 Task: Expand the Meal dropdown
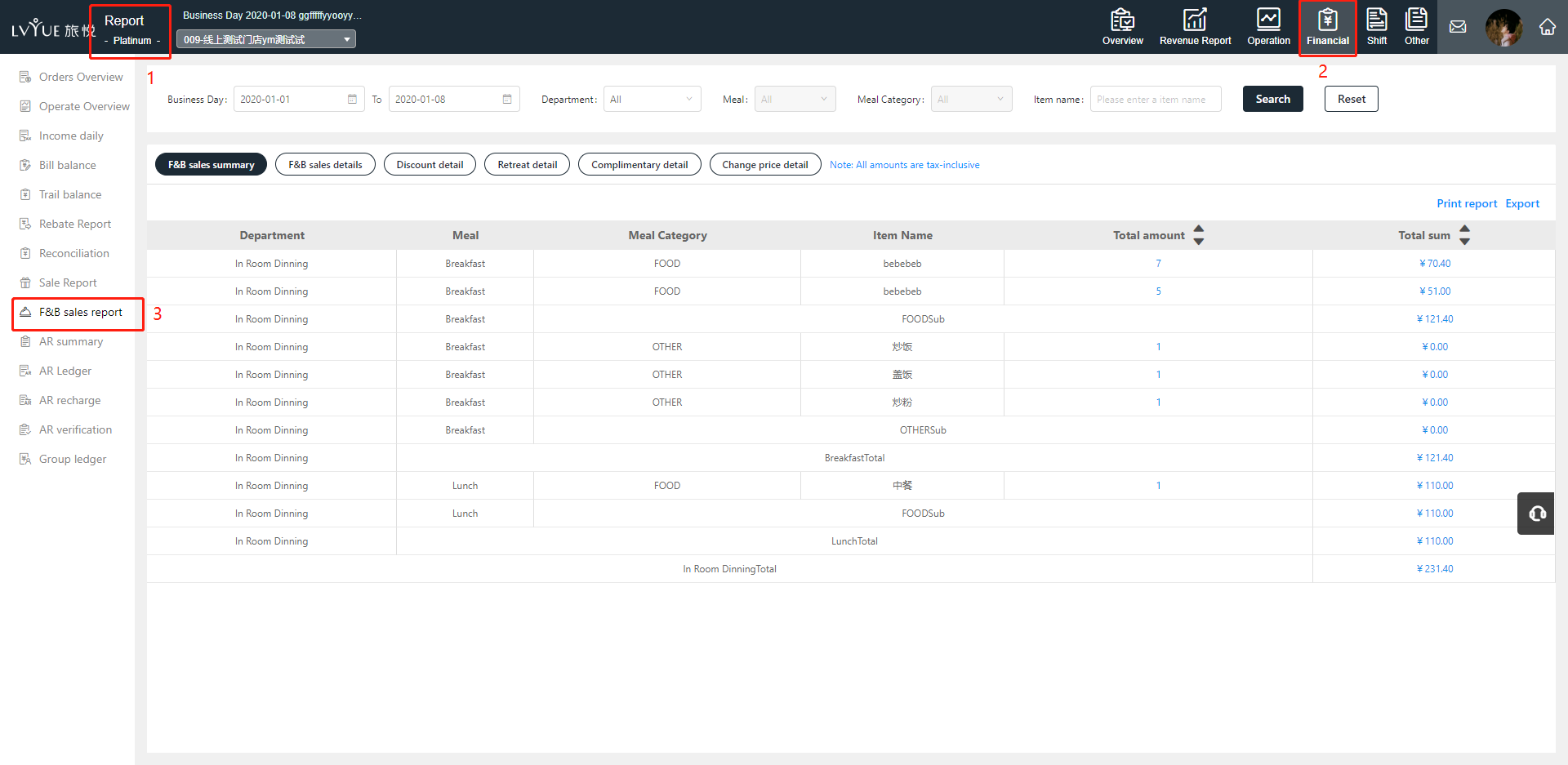coord(795,99)
